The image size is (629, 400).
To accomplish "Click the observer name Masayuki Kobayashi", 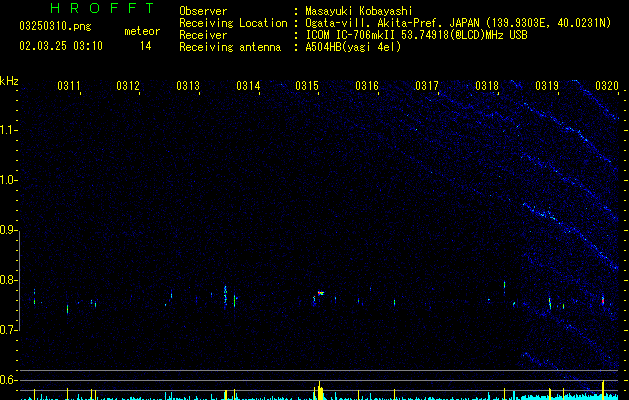I will (359, 11).
